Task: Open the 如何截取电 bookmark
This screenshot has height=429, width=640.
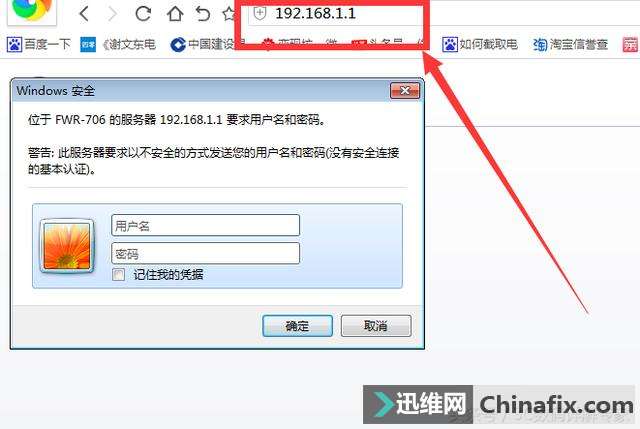Action: point(480,44)
